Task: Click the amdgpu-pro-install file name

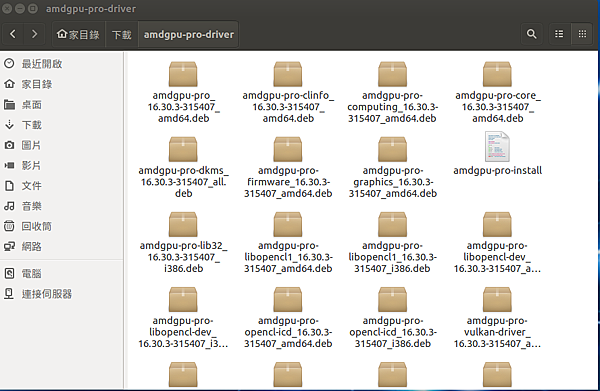Action: [x=497, y=170]
